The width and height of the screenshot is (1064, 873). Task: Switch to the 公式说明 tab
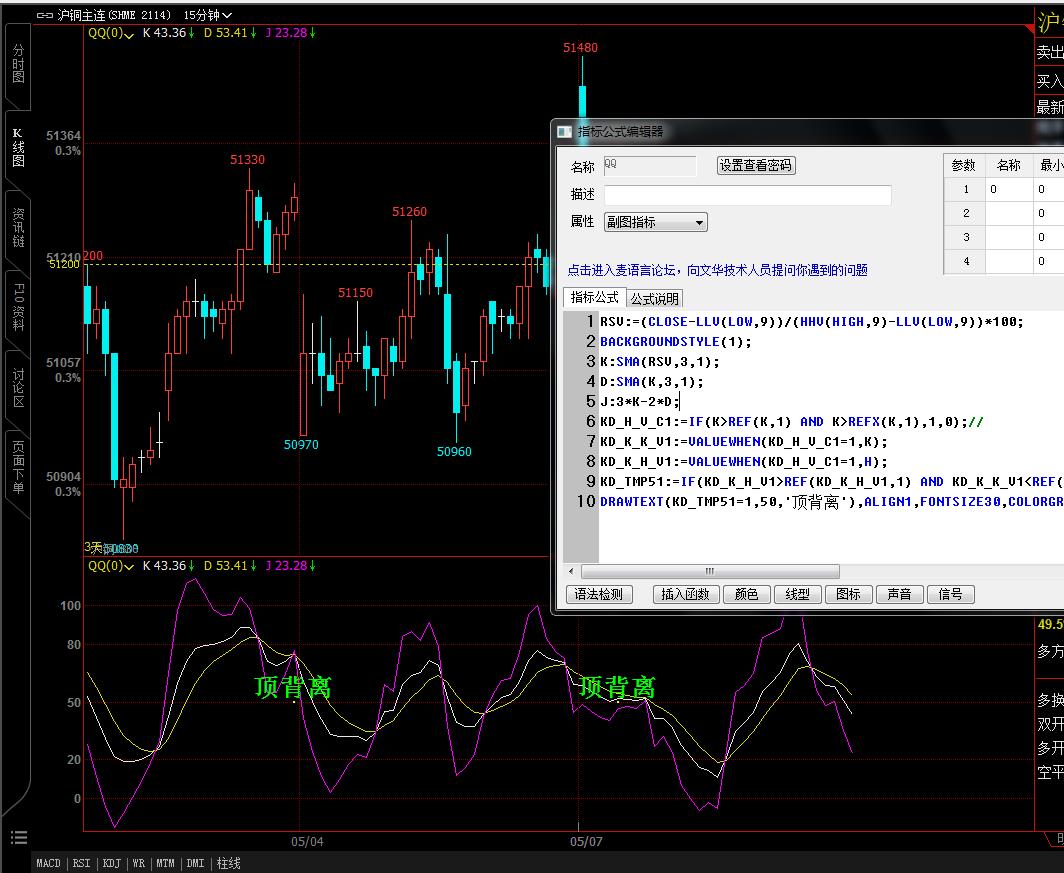(x=655, y=299)
